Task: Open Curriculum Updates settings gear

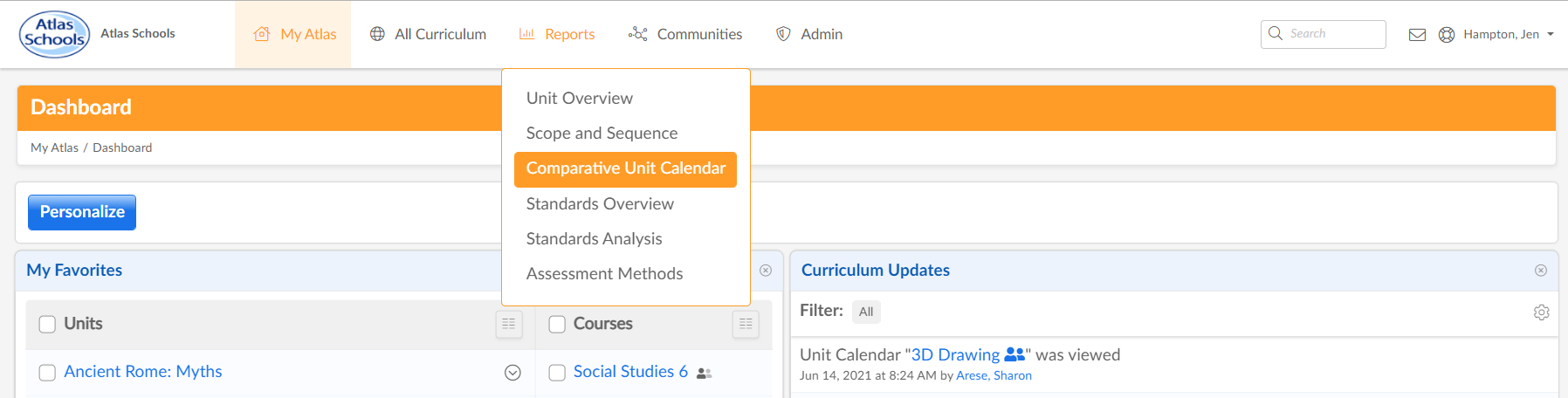Action: click(1541, 312)
